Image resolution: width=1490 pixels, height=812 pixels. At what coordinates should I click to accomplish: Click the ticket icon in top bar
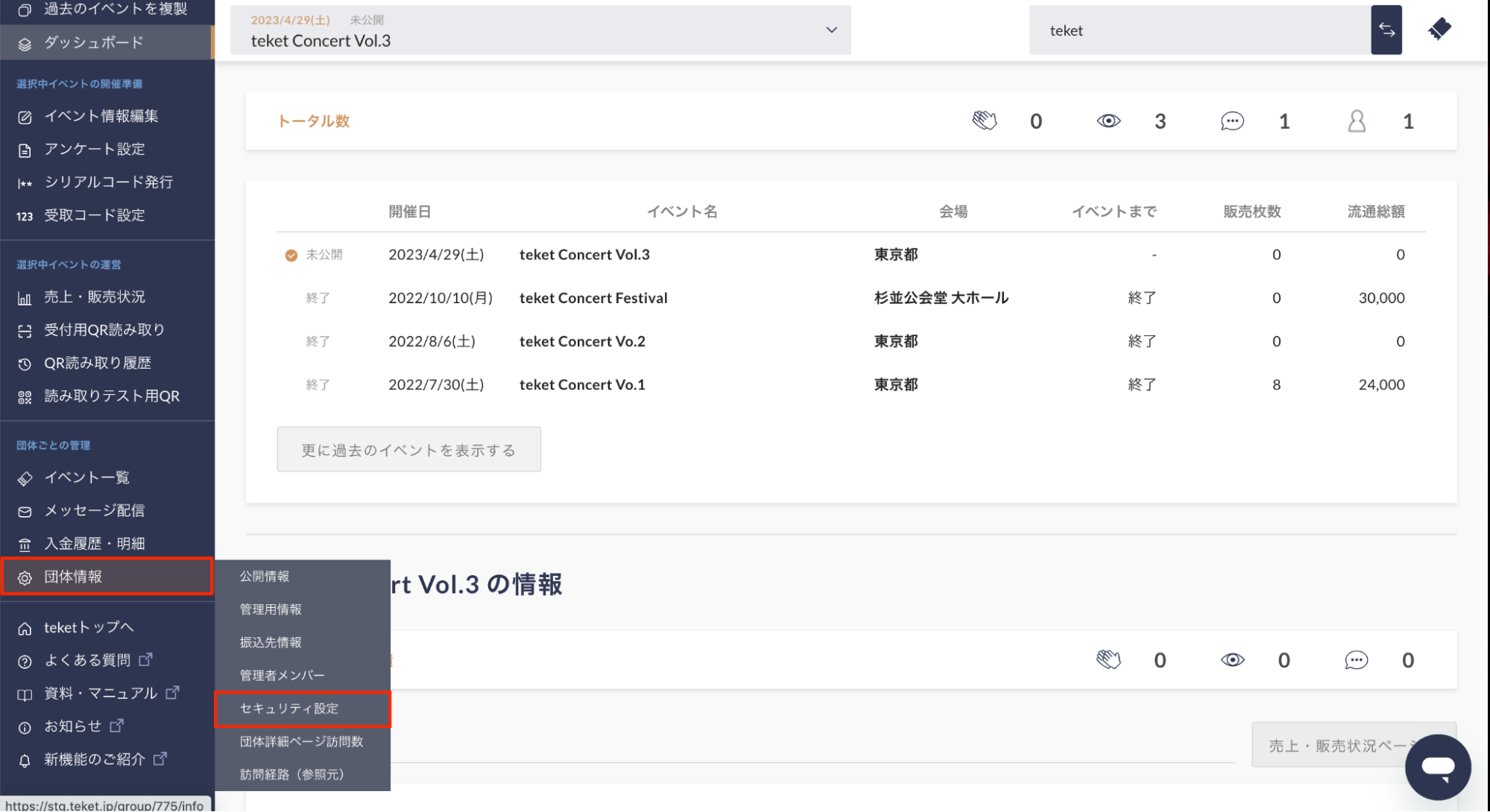1439,29
